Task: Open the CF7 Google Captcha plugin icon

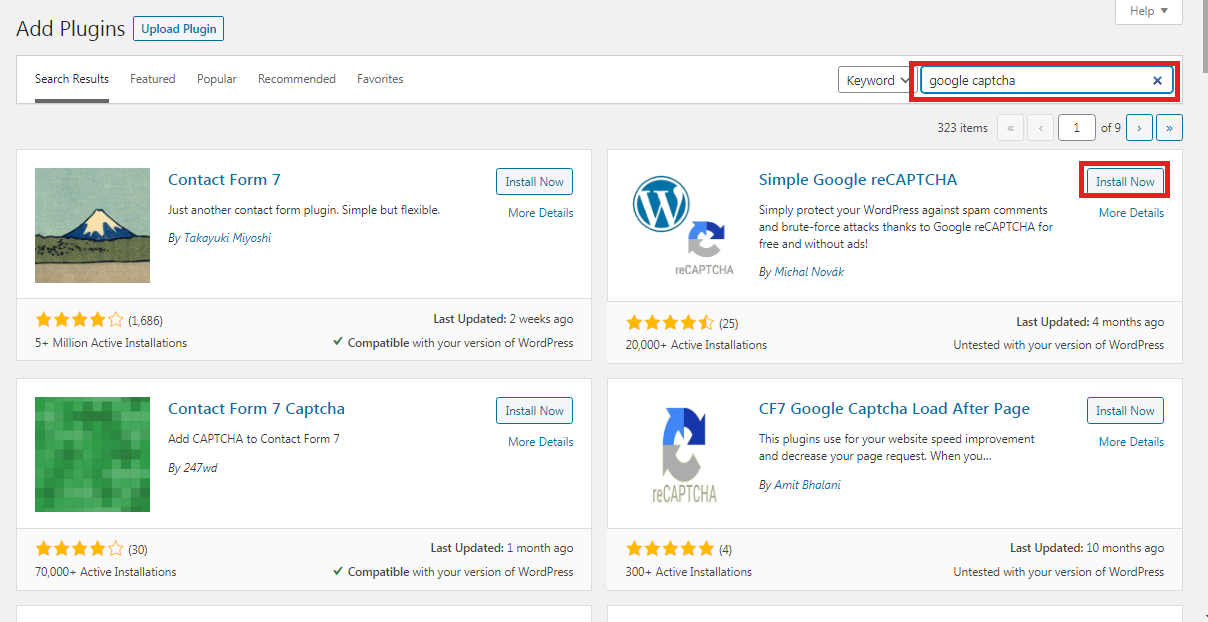Action: (x=683, y=454)
